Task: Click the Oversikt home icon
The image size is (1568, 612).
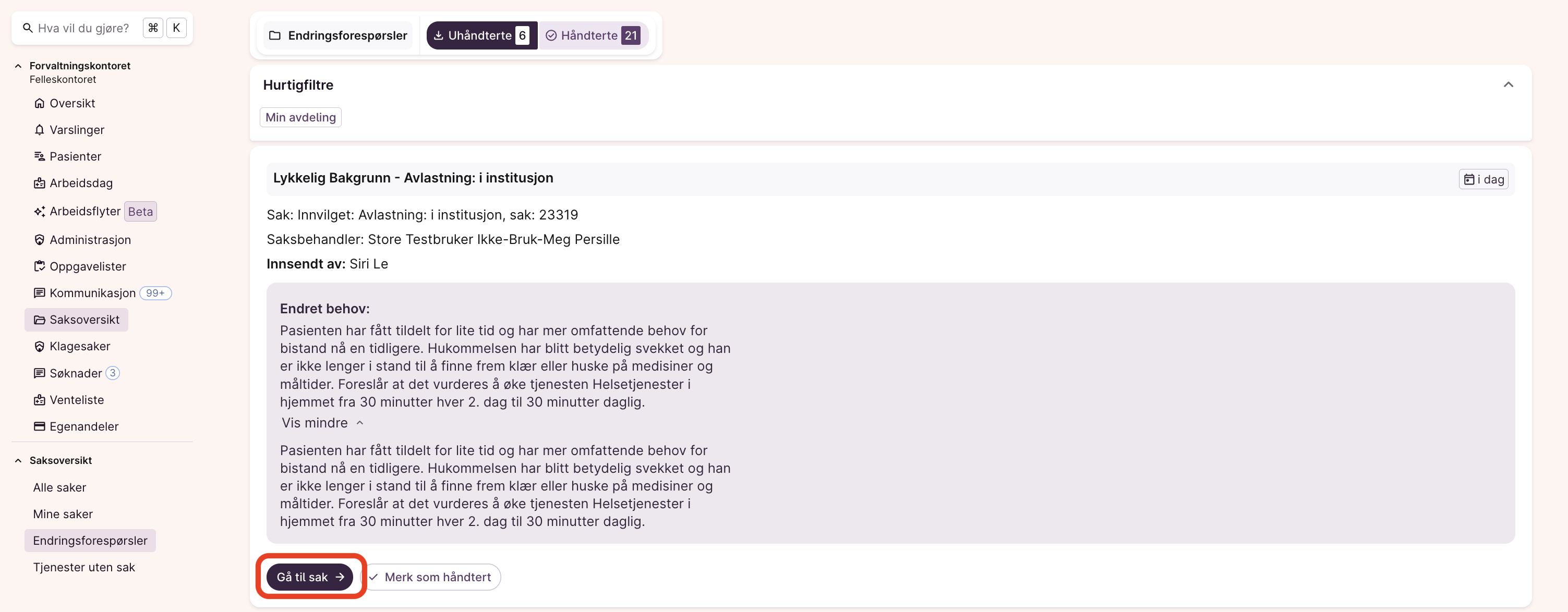Action: [40, 103]
